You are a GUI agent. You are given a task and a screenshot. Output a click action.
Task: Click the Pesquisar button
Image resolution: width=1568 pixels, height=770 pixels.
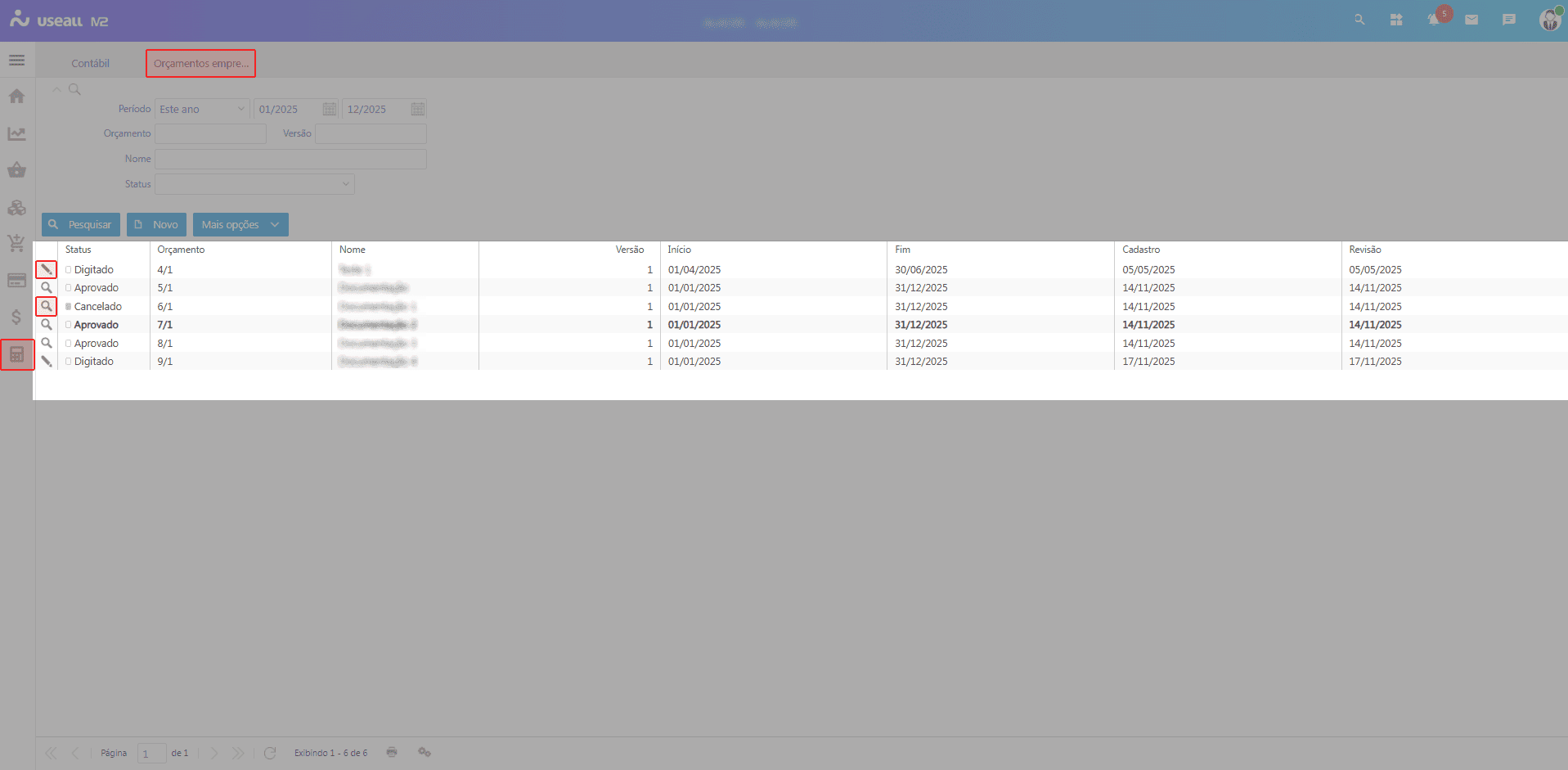(80, 224)
